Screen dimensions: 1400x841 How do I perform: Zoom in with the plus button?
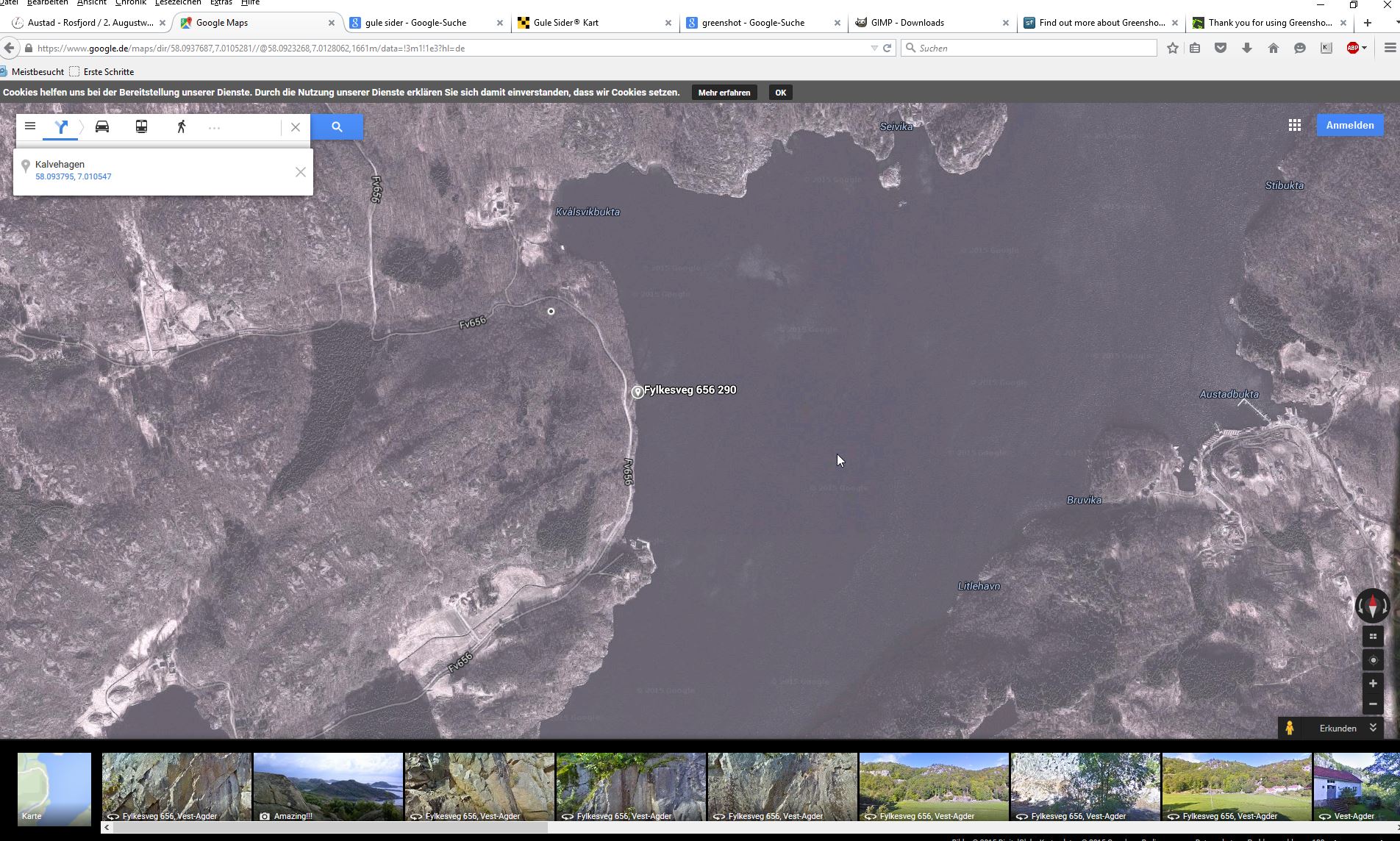click(1372, 684)
